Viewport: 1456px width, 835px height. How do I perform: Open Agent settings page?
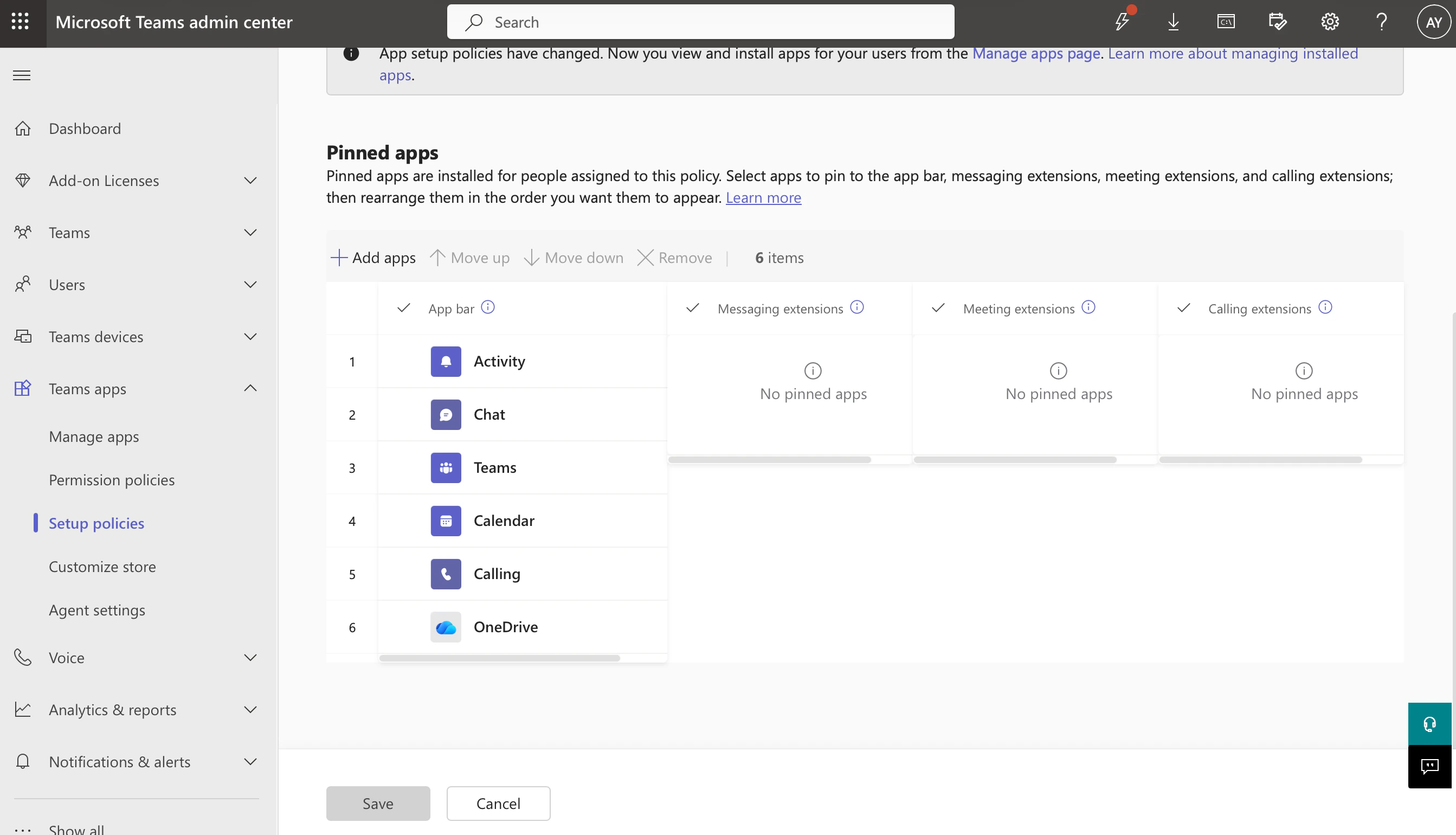pos(97,609)
